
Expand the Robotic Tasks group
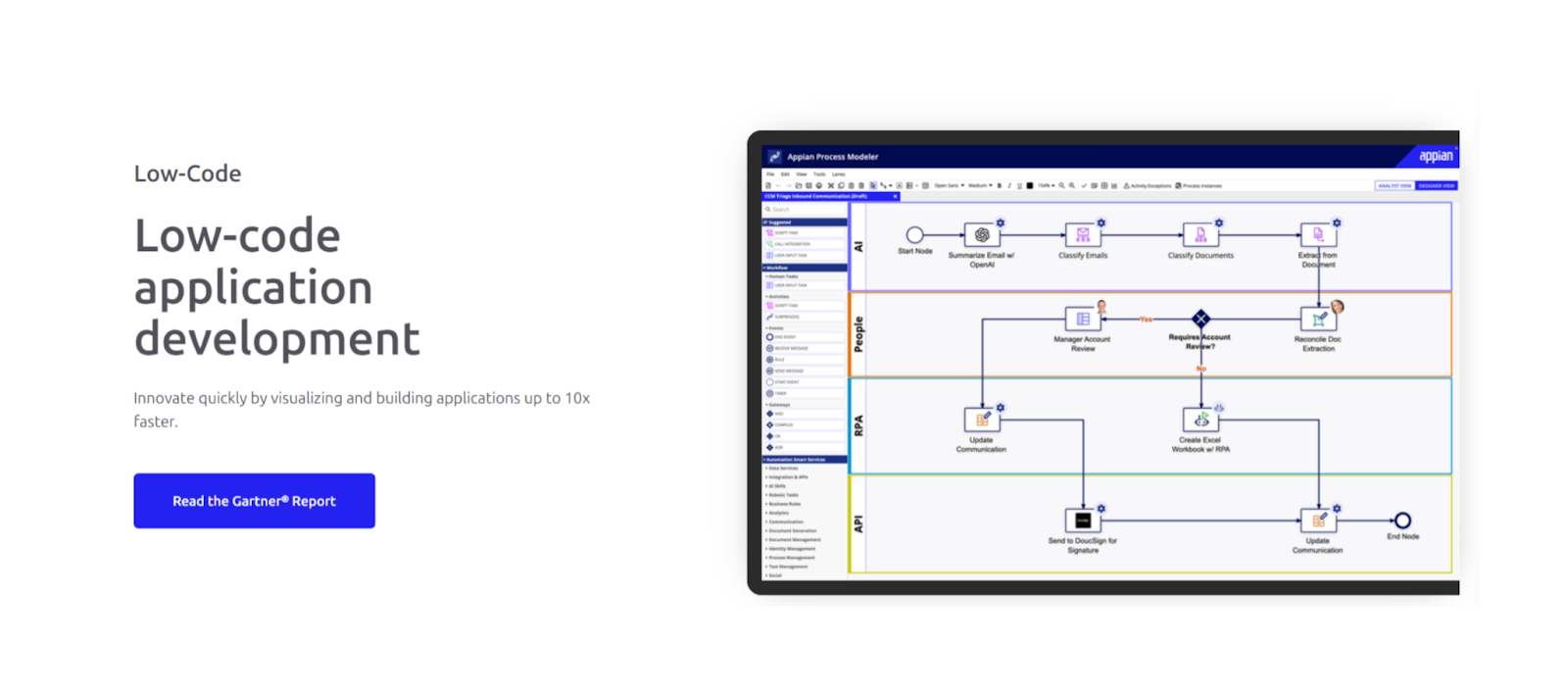point(782,495)
